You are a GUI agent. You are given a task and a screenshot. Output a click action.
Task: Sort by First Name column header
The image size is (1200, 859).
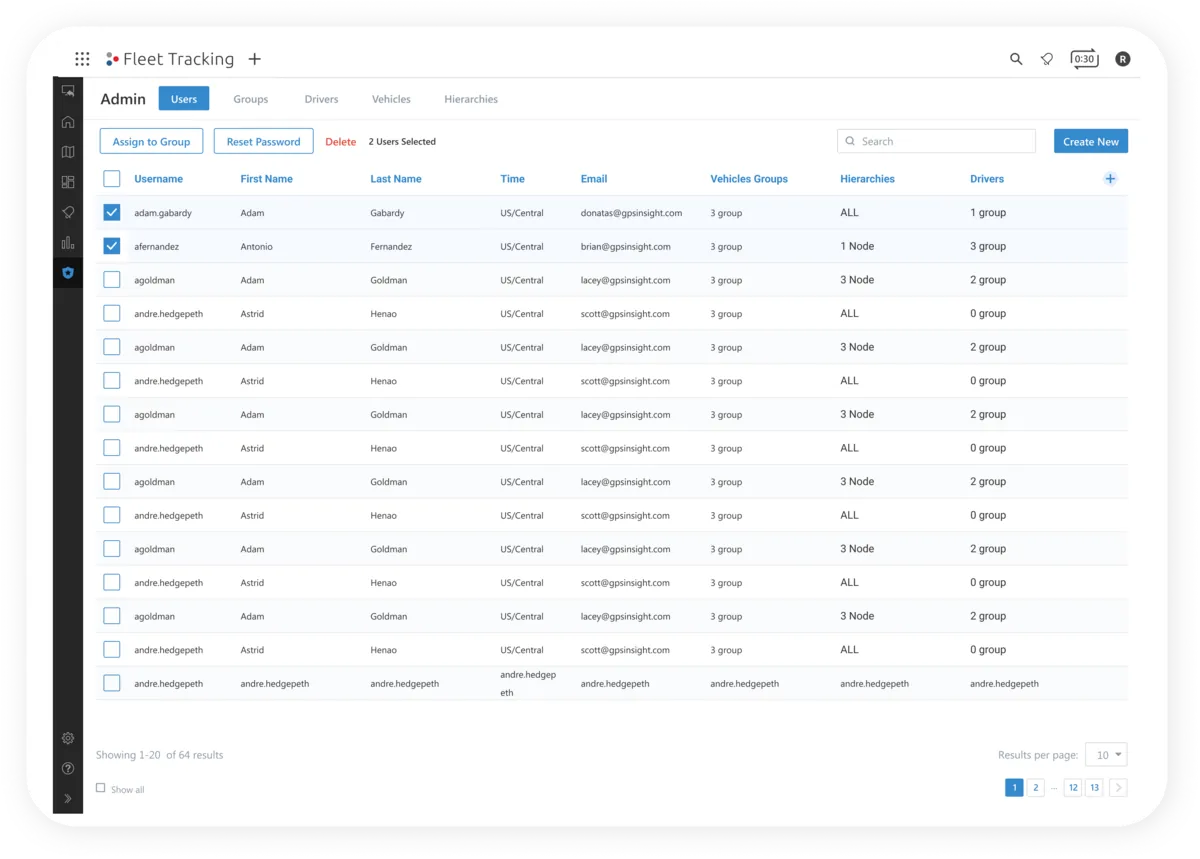point(266,179)
